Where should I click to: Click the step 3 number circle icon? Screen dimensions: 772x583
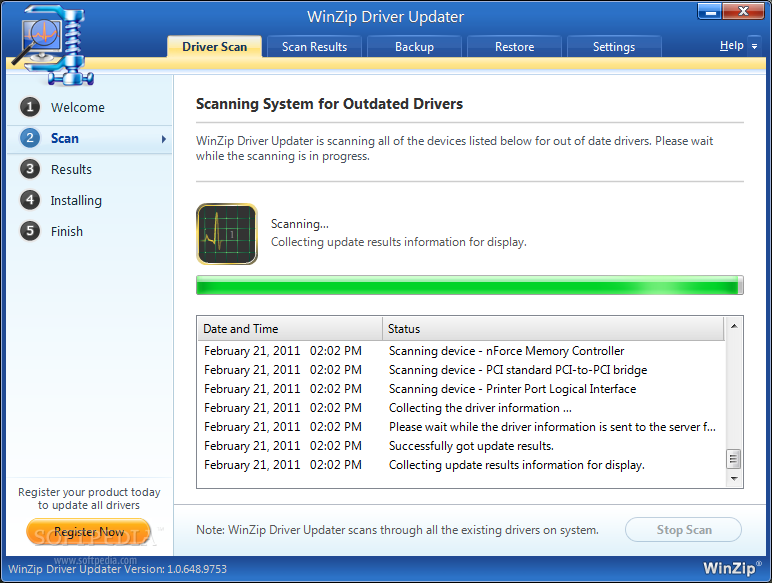coord(30,169)
